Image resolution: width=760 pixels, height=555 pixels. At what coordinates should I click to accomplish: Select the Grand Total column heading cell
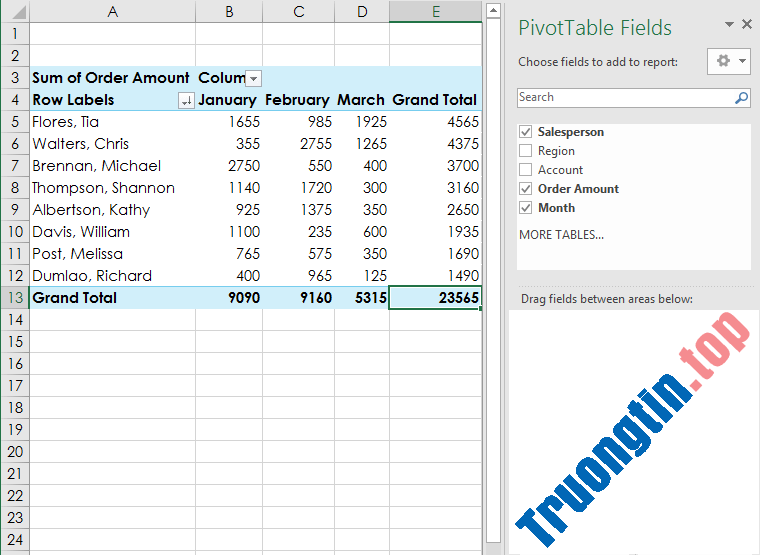click(x=436, y=100)
